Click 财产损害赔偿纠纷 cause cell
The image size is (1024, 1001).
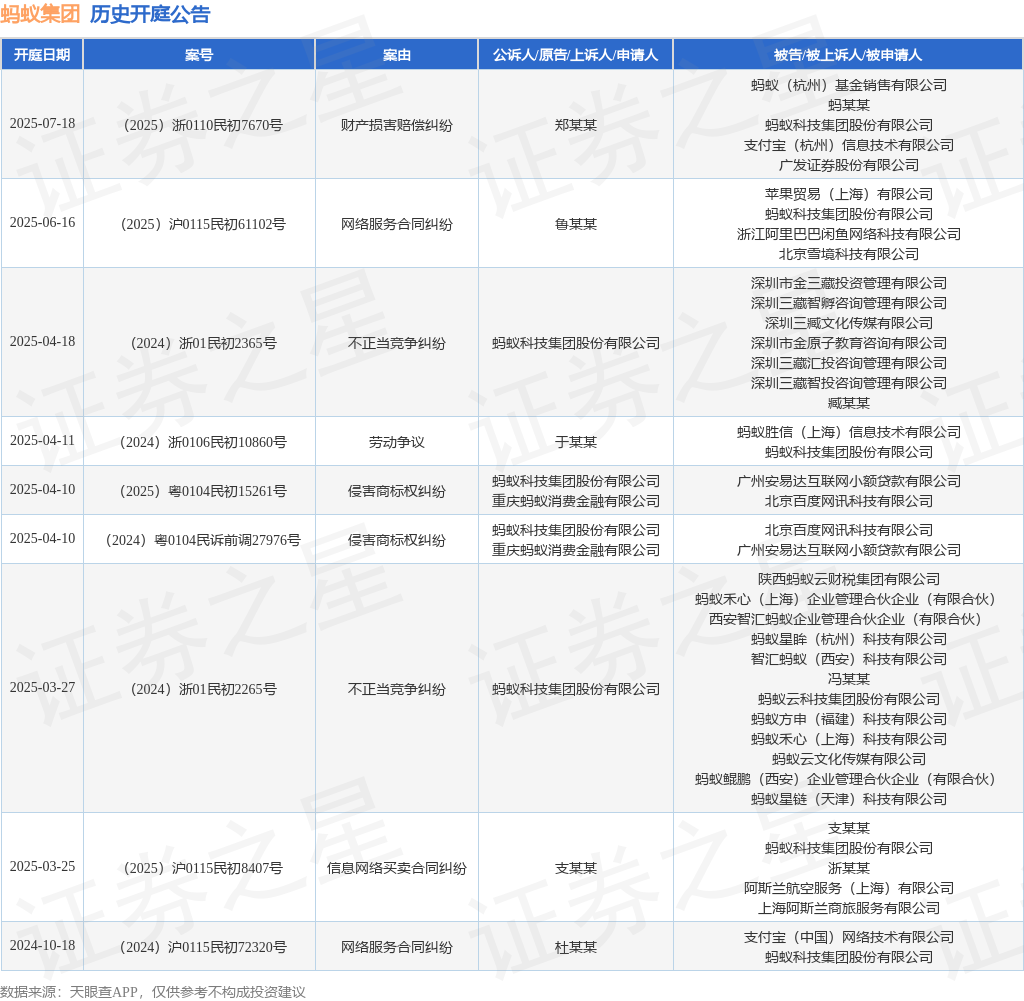click(396, 125)
